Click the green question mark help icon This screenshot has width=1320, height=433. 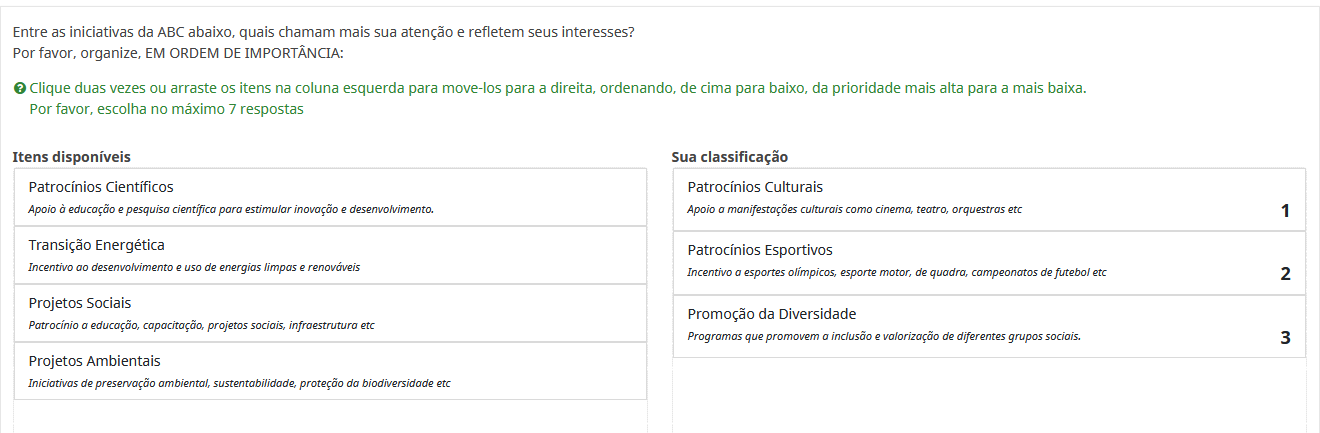tap(19, 89)
